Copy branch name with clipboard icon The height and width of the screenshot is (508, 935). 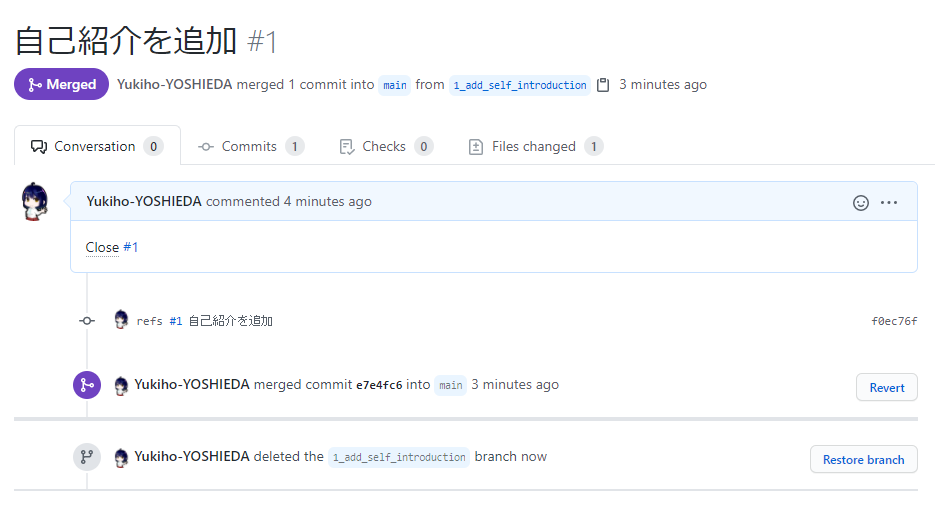(x=603, y=85)
